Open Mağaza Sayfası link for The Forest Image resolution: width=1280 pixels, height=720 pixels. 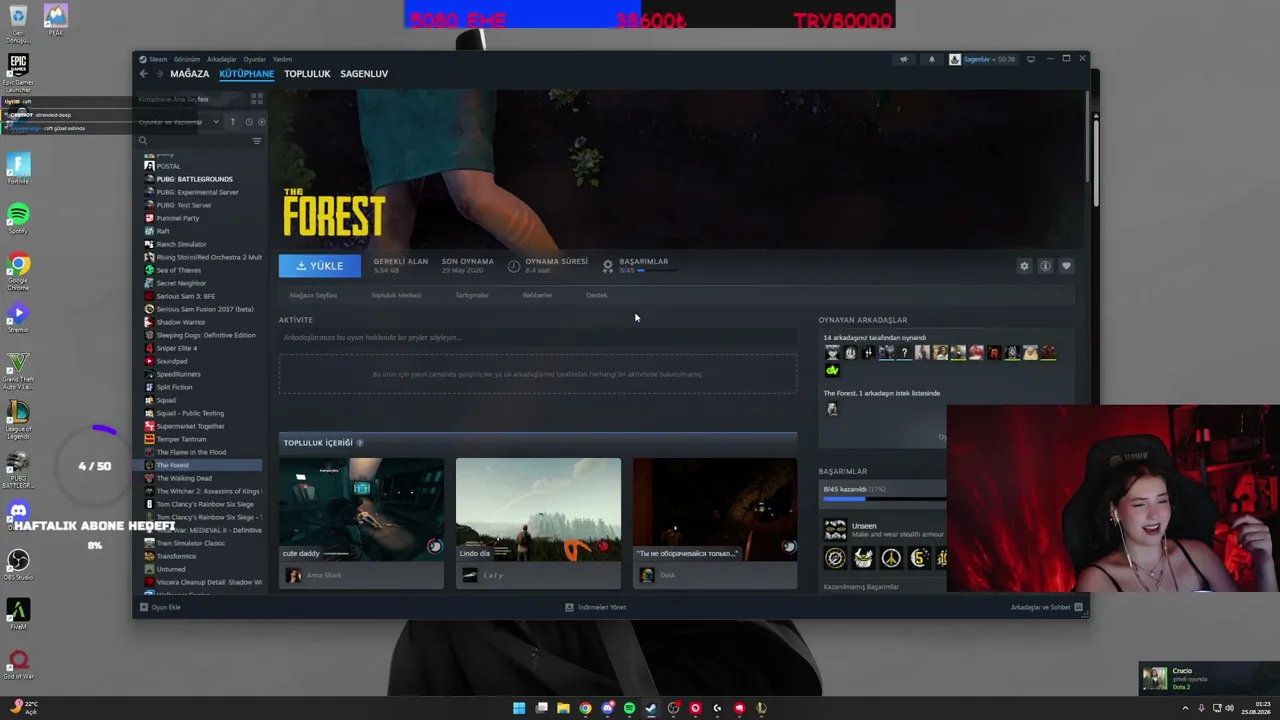(x=313, y=295)
